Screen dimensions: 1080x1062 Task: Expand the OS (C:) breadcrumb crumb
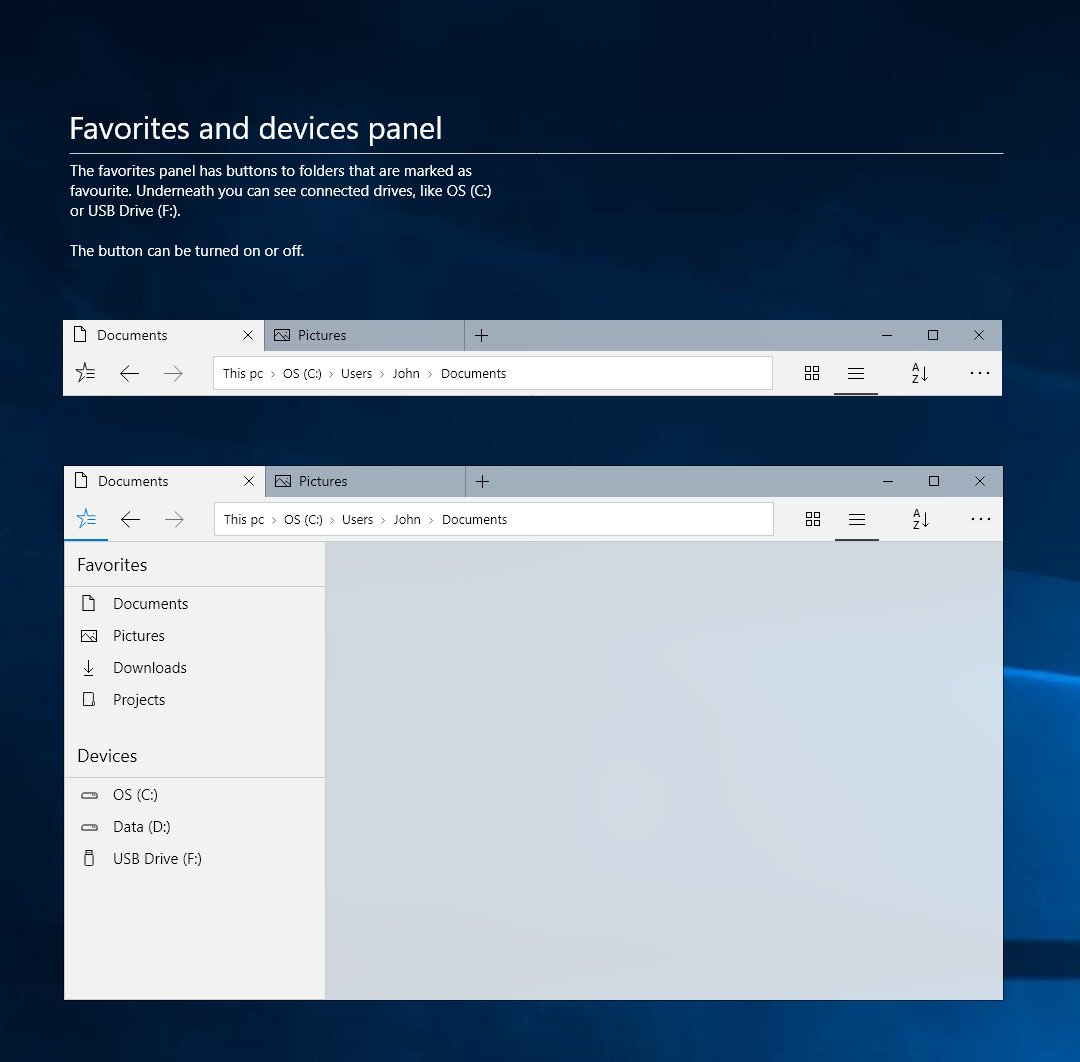(303, 519)
